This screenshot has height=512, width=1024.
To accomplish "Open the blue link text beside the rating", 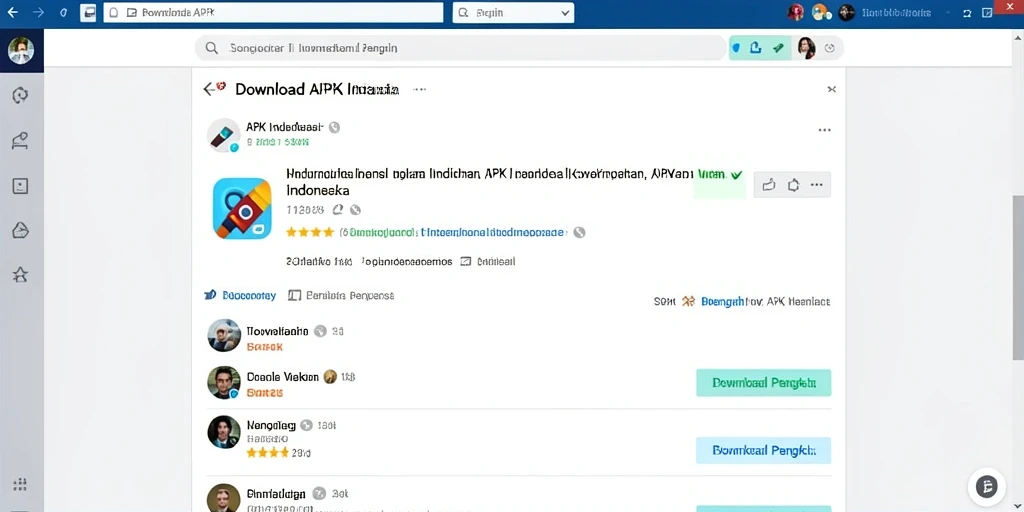I will click(x=493, y=232).
